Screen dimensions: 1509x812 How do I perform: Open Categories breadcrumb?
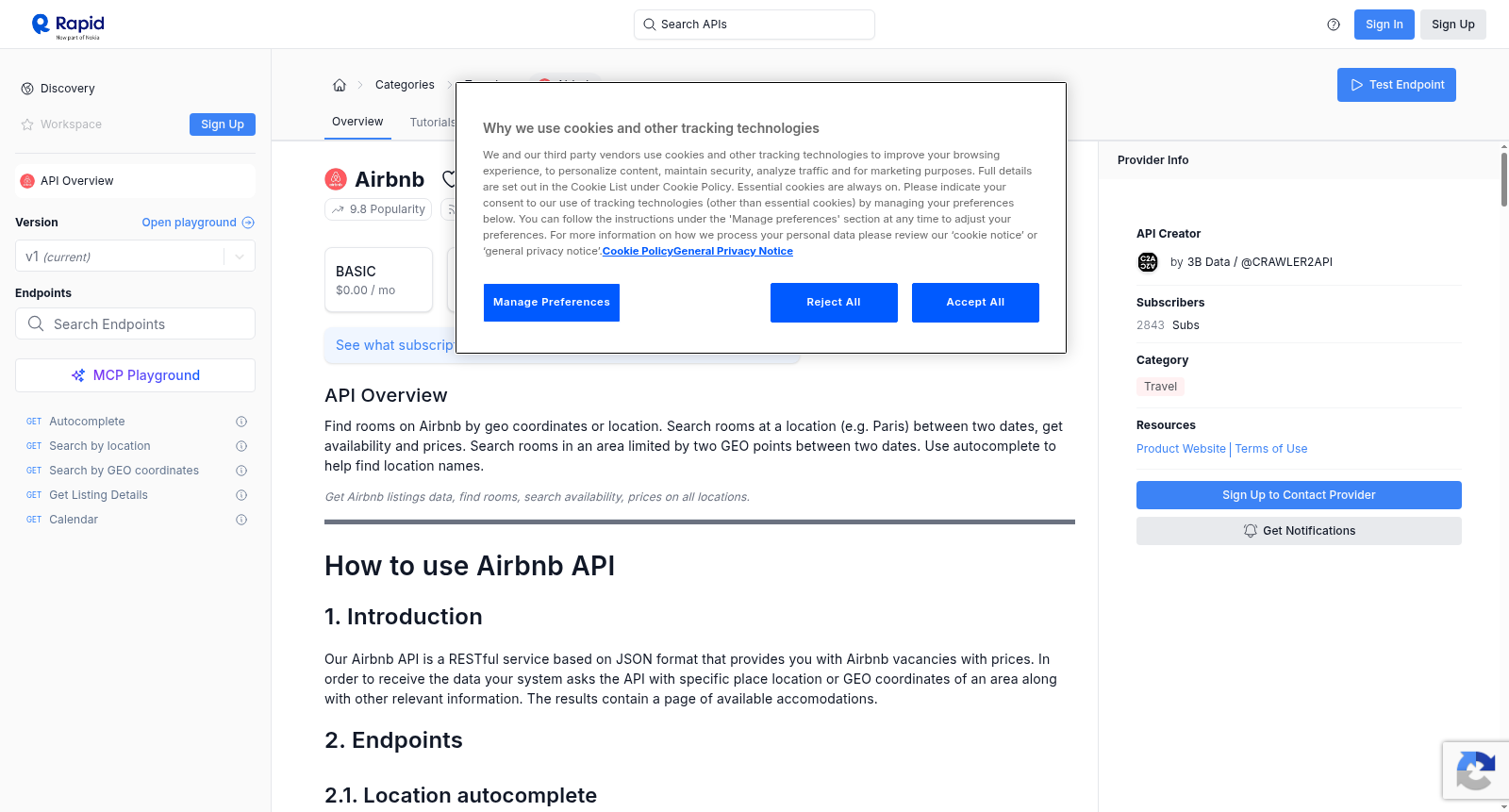coord(405,85)
